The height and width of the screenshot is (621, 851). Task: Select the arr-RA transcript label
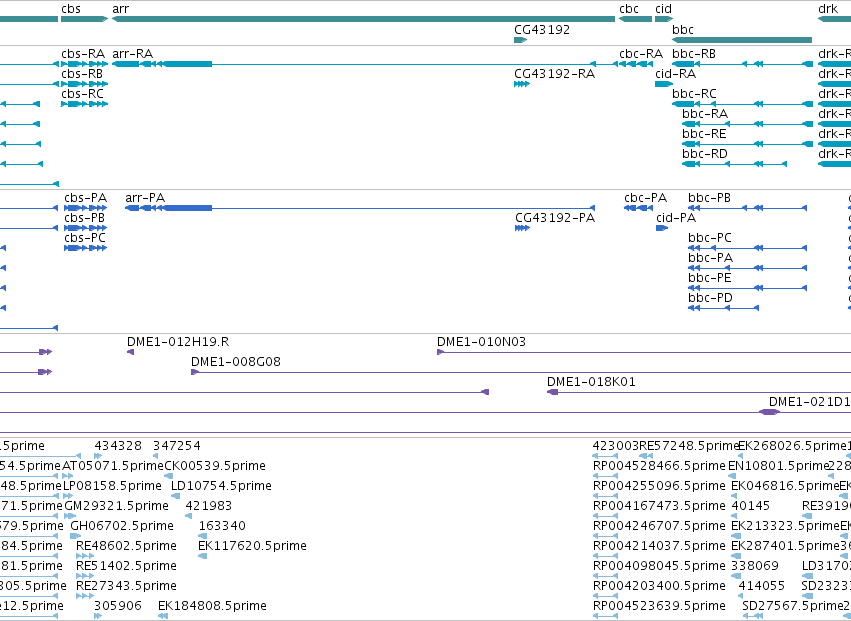pyautogui.click(x=132, y=54)
